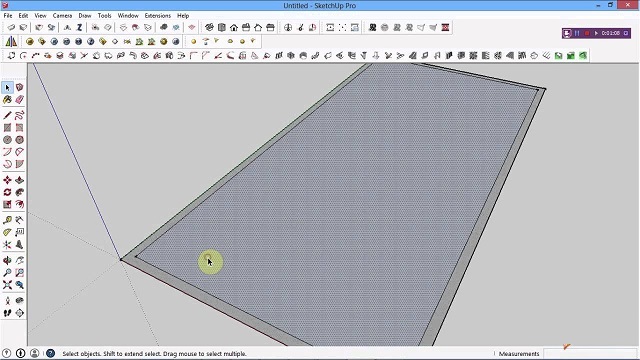640x360 pixels.
Task: Switch to Back view
Action: coord(258,27)
